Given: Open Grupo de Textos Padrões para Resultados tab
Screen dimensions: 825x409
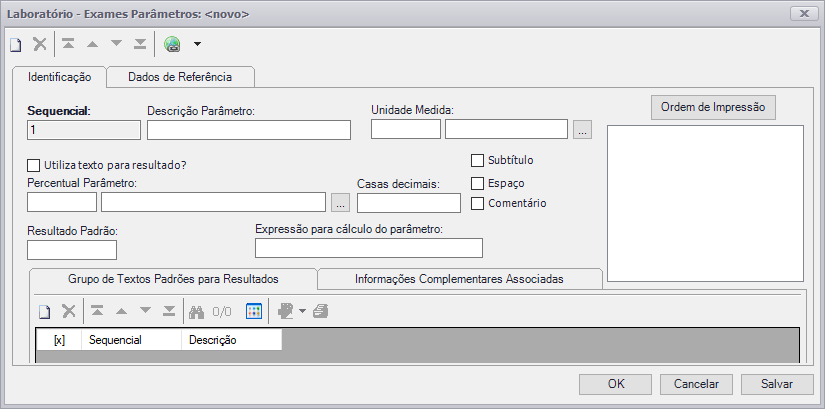Looking at the screenshot, I should tap(173, 279).
